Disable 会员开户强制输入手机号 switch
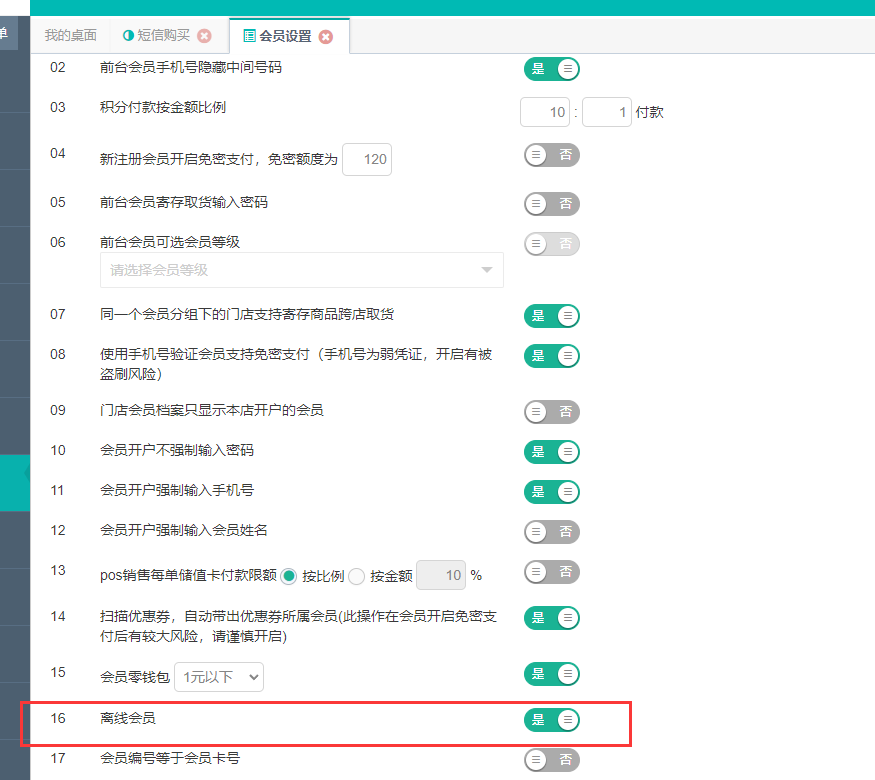The image size is (875, 780). click(552, 492)
